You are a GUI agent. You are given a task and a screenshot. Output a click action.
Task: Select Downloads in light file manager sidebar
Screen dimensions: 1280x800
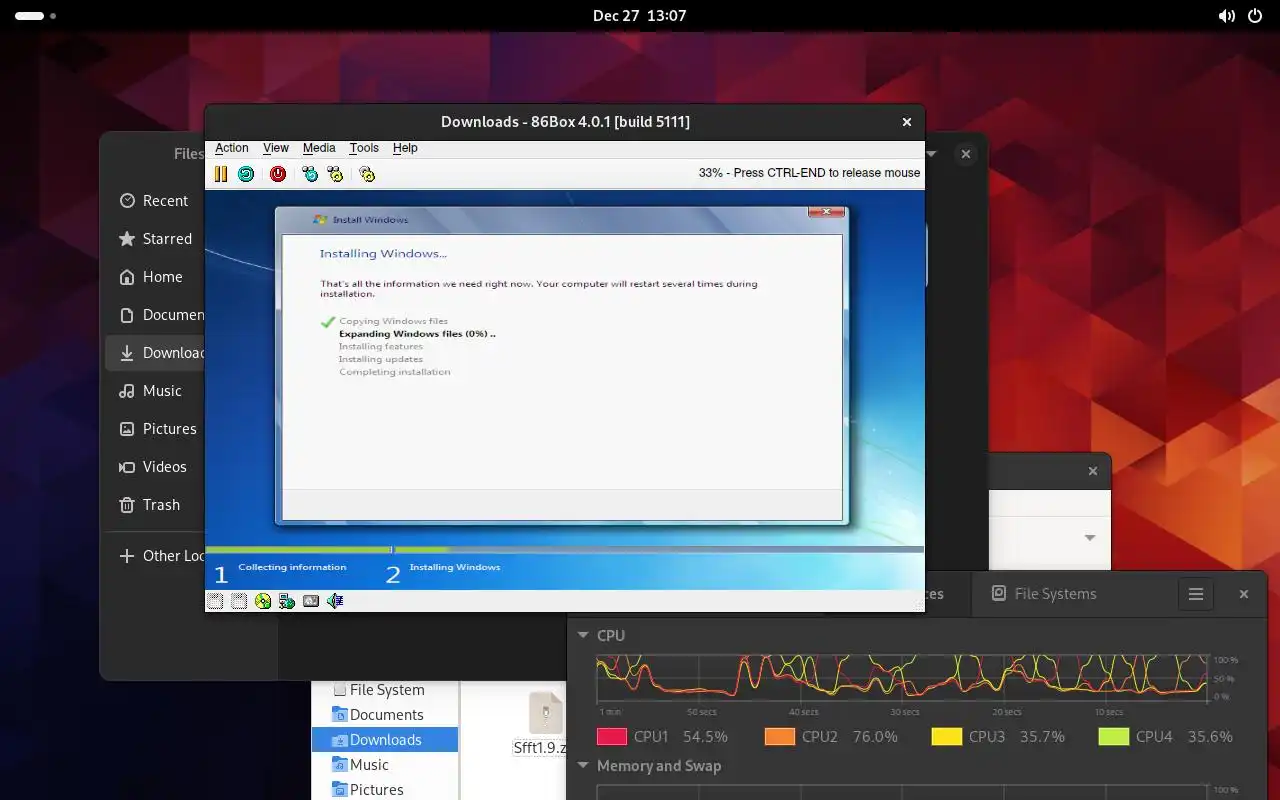pos(386,740)
